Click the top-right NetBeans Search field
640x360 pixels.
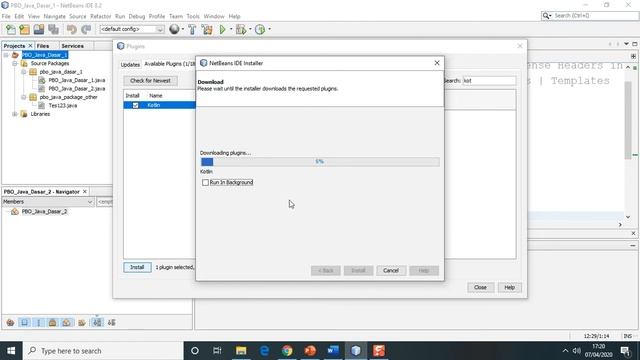click(590, 16)
